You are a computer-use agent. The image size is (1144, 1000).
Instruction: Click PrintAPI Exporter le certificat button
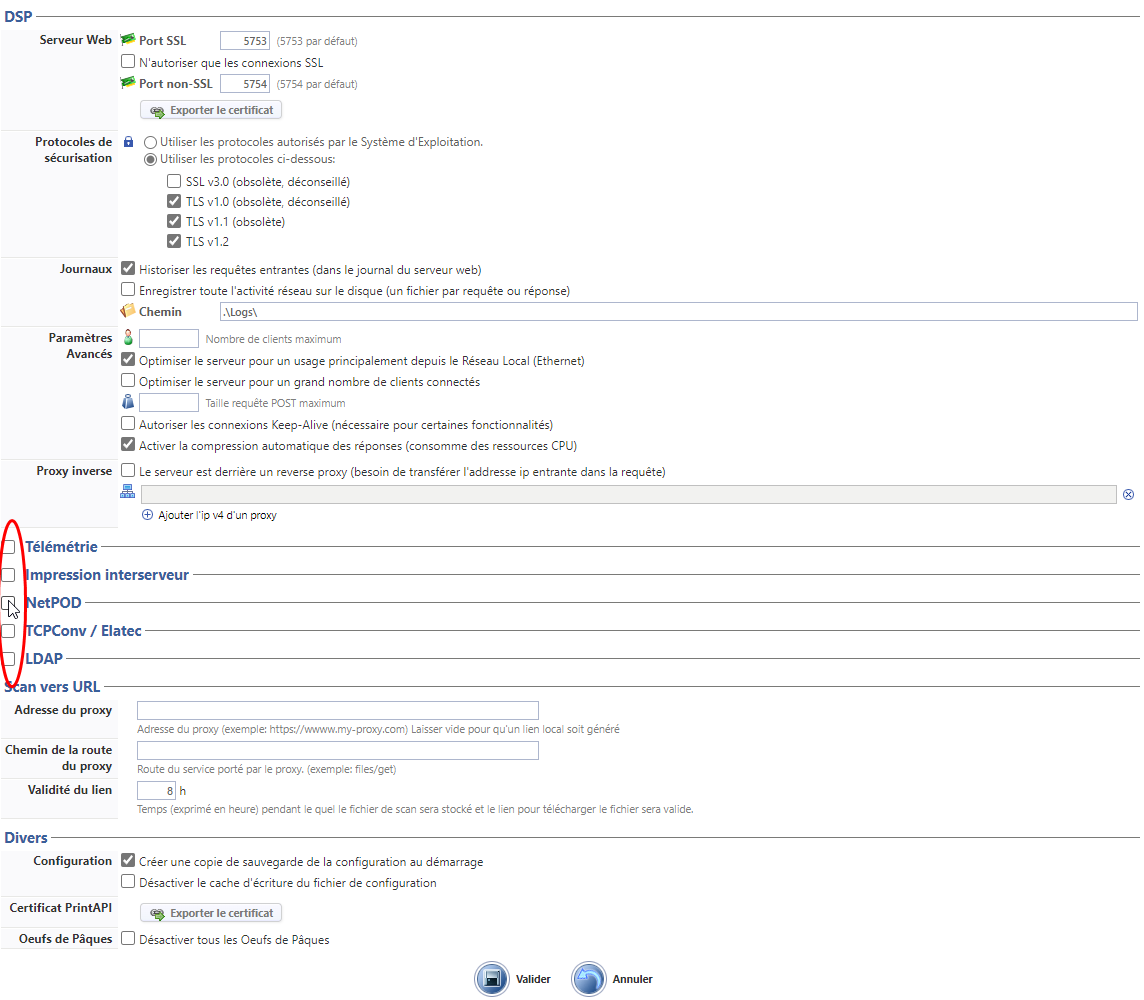coord(211,913)
